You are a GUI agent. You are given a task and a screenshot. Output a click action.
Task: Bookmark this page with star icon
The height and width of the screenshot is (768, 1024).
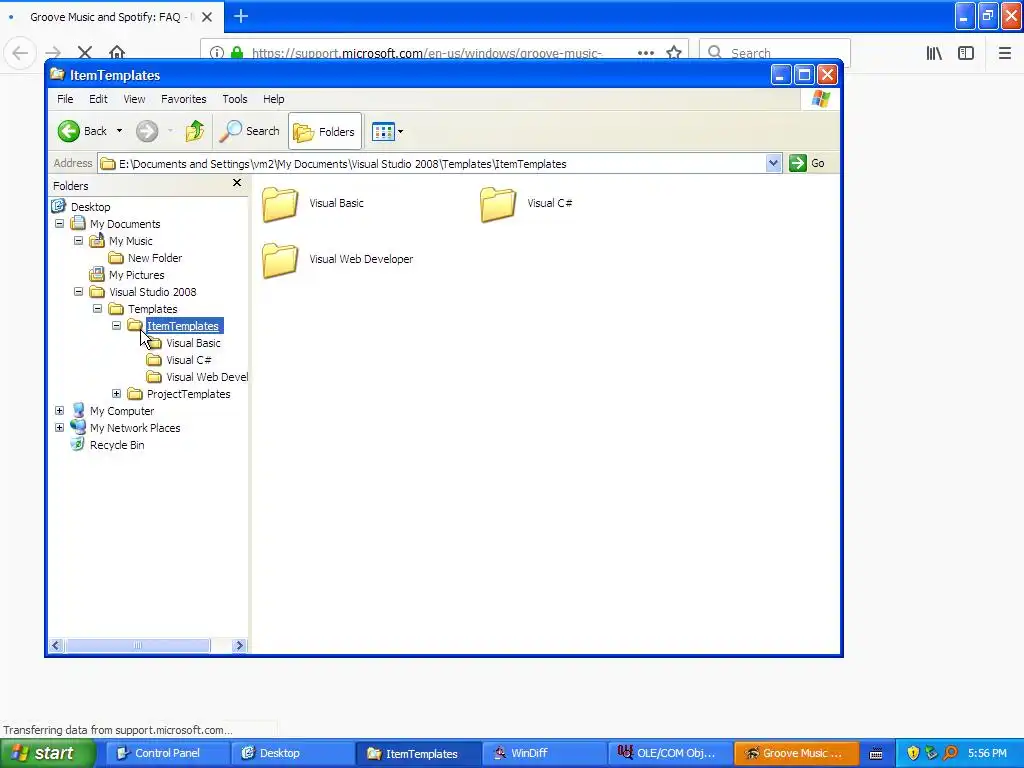[x=674, y=52]
